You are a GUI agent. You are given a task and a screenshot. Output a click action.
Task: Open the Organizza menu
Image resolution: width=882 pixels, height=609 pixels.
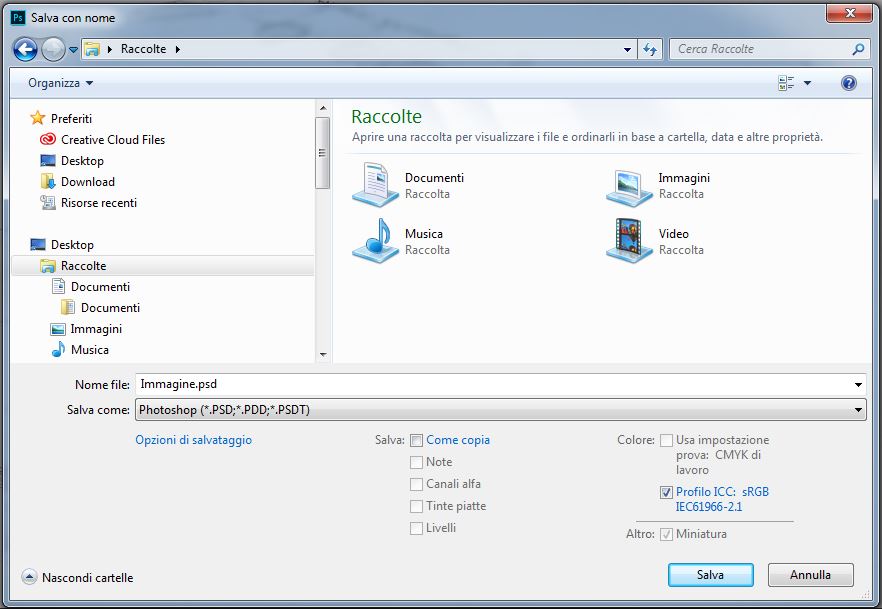[60, 83]
